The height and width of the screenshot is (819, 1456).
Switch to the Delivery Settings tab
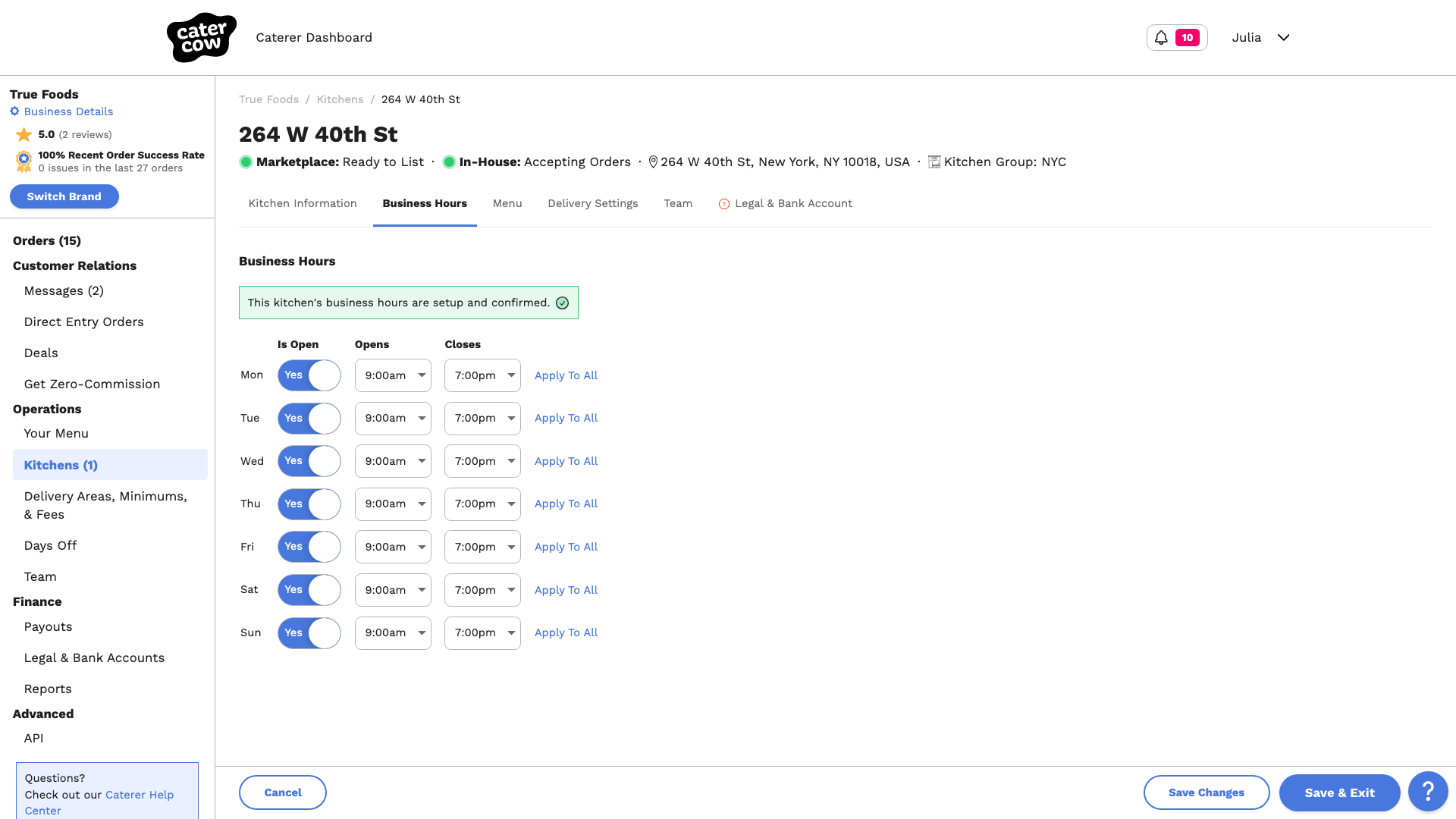pyautogui.click(x=593, y=203)
